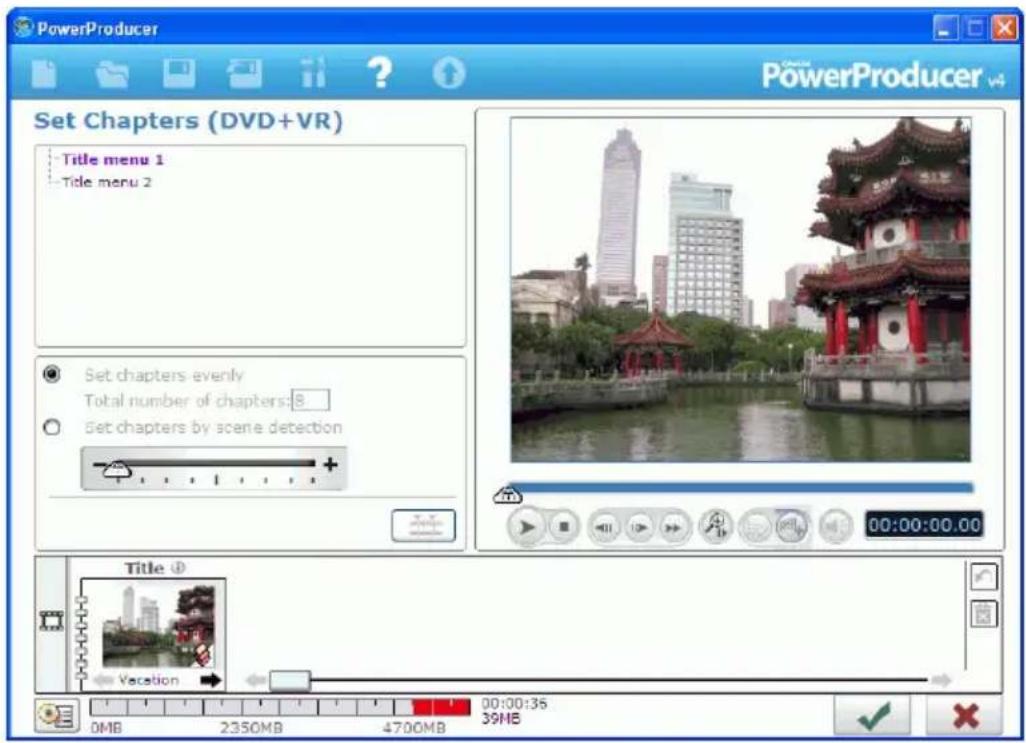Click the scene detection sensitivity slider
The width and height of the screenshot is (1026, 743).
tap(213, 468)
